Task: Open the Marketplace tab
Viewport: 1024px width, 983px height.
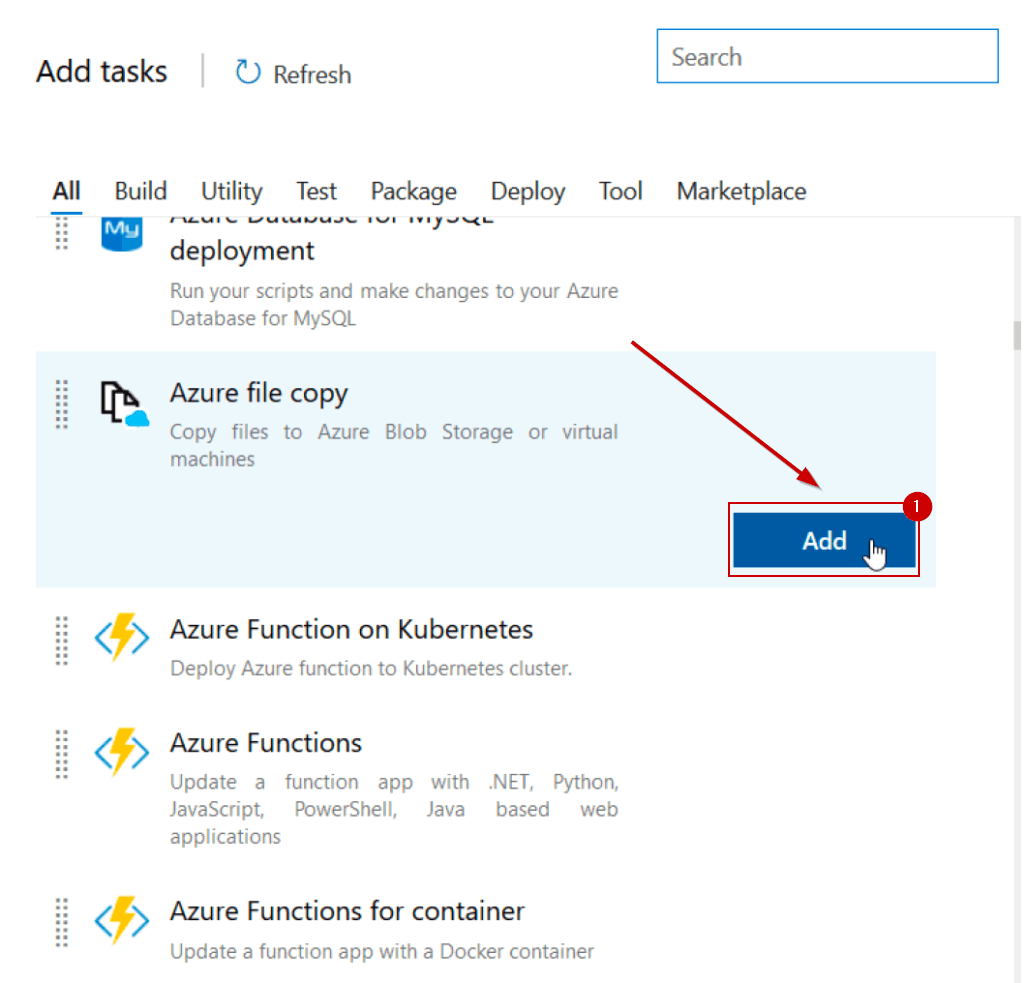Action: point(741,191)
